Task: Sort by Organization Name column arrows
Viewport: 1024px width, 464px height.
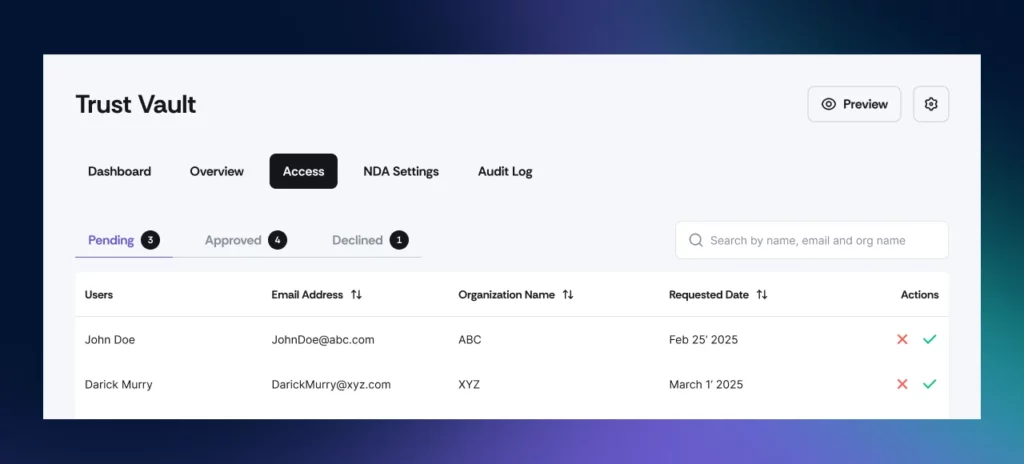Action: coord(568,295)
